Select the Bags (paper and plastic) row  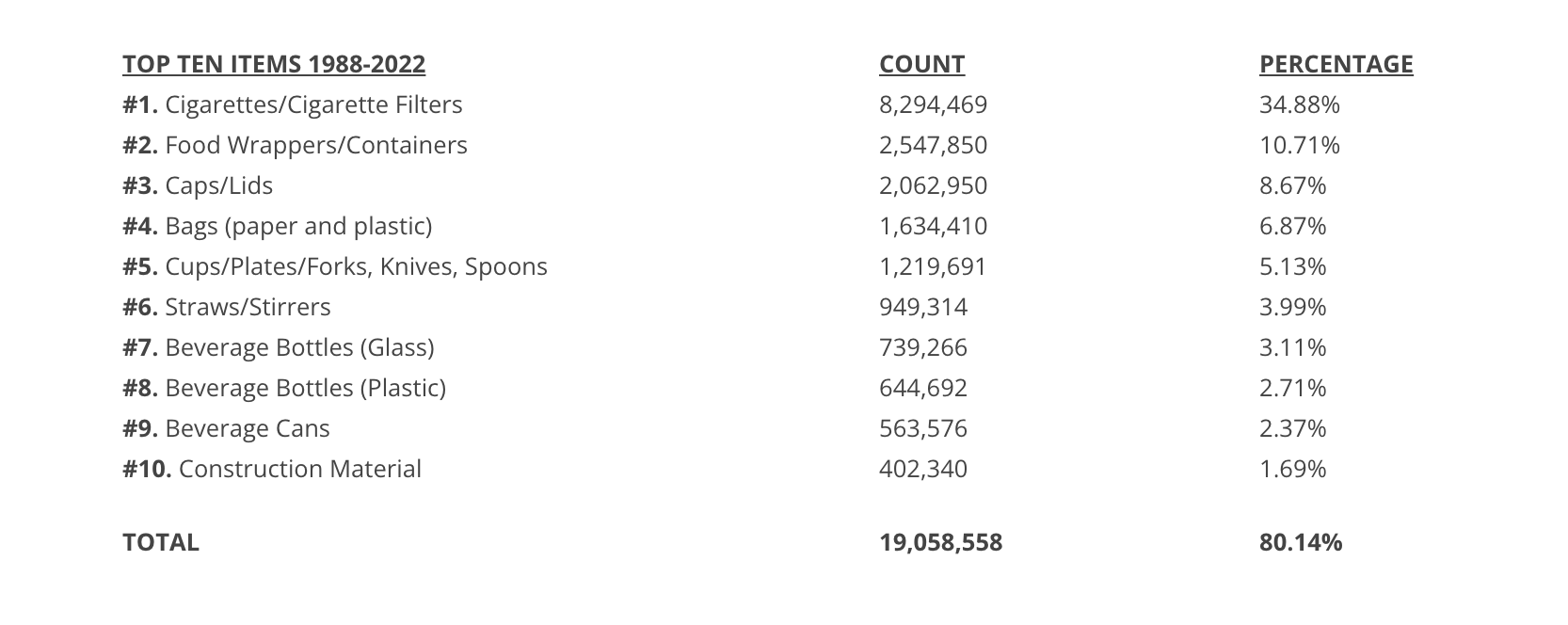tap(278, 226)
